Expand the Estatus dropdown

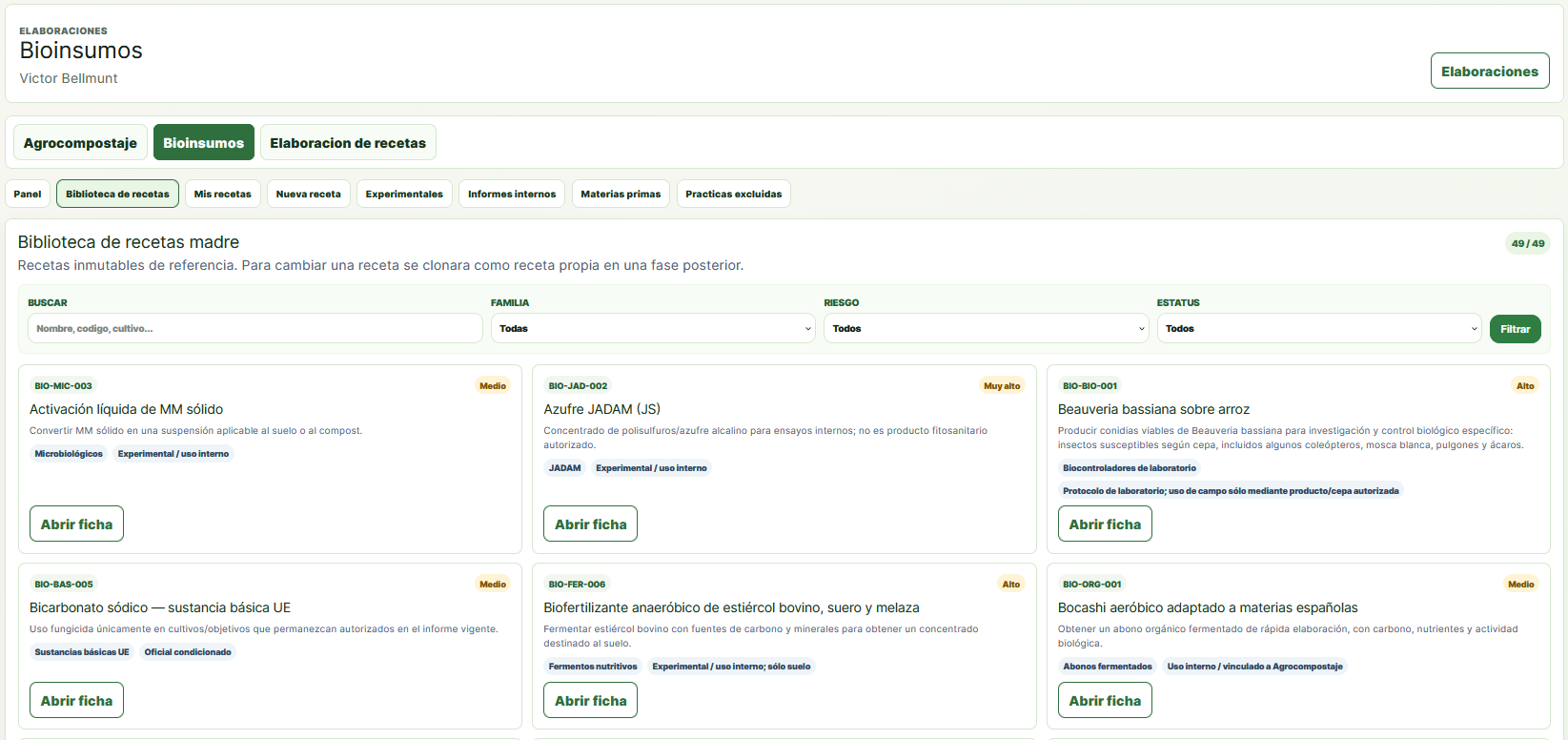point(1319,328)
